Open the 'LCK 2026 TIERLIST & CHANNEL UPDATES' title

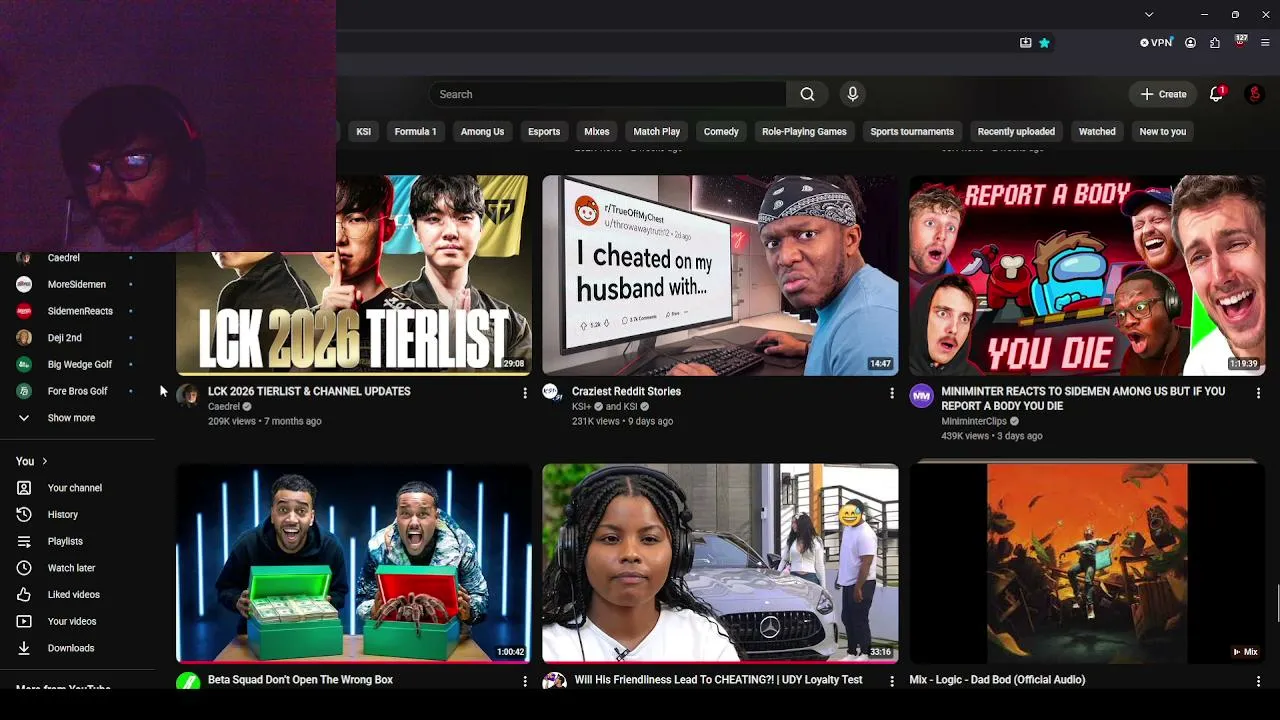[309, 391]
